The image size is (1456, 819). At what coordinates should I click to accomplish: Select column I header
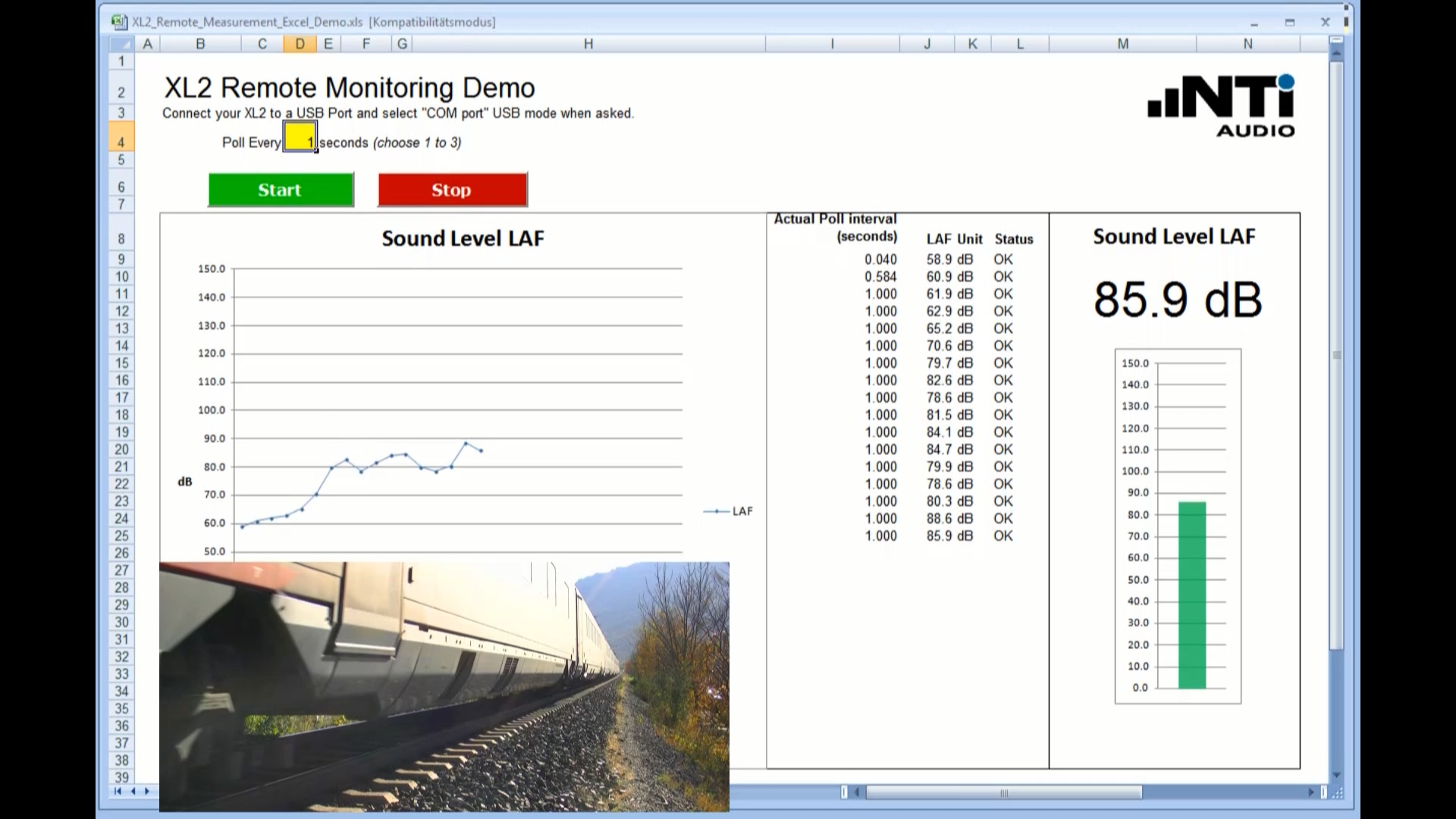point(833,44)
